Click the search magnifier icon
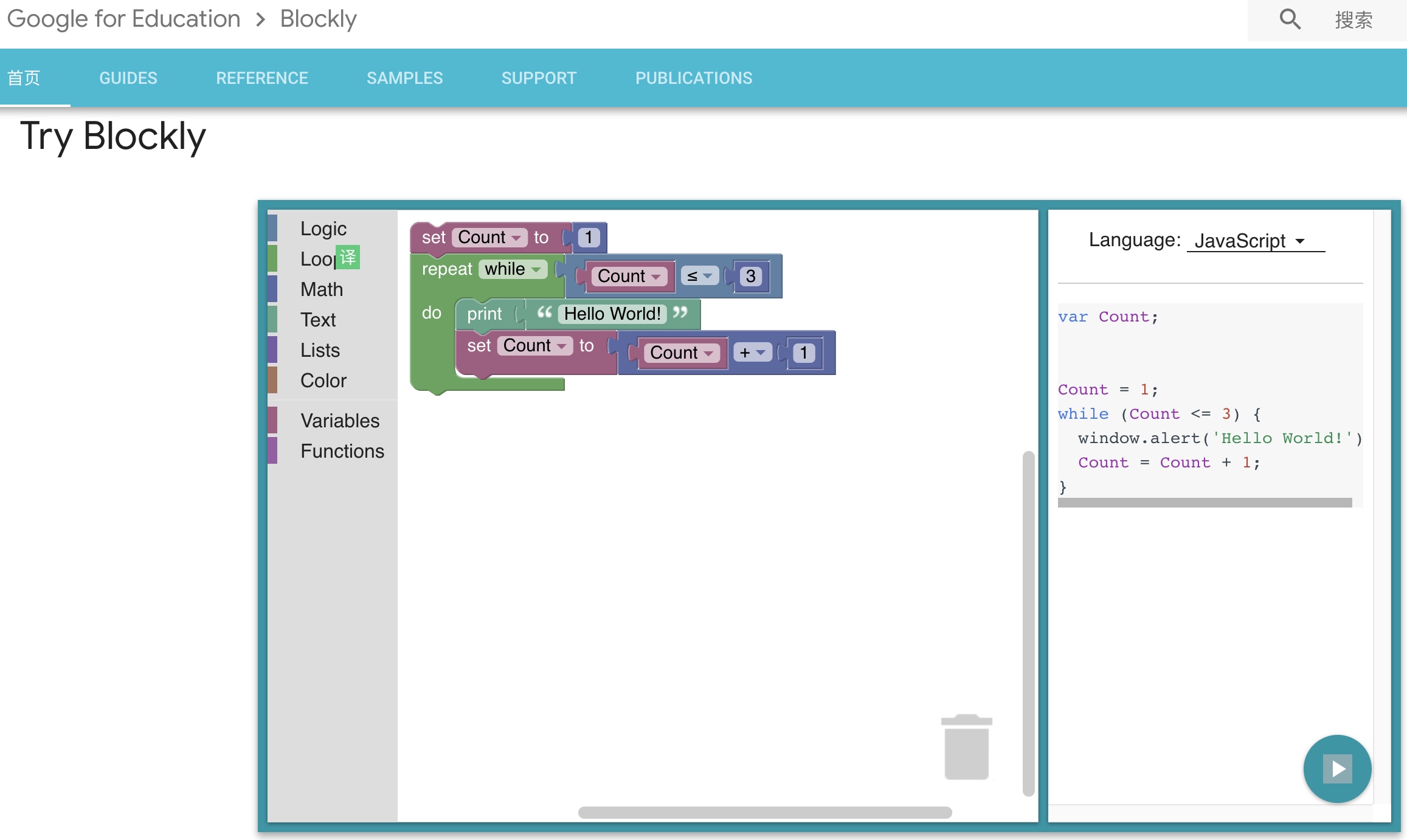The width and height of the screenshot is (1407, 840). [1290, 19]
